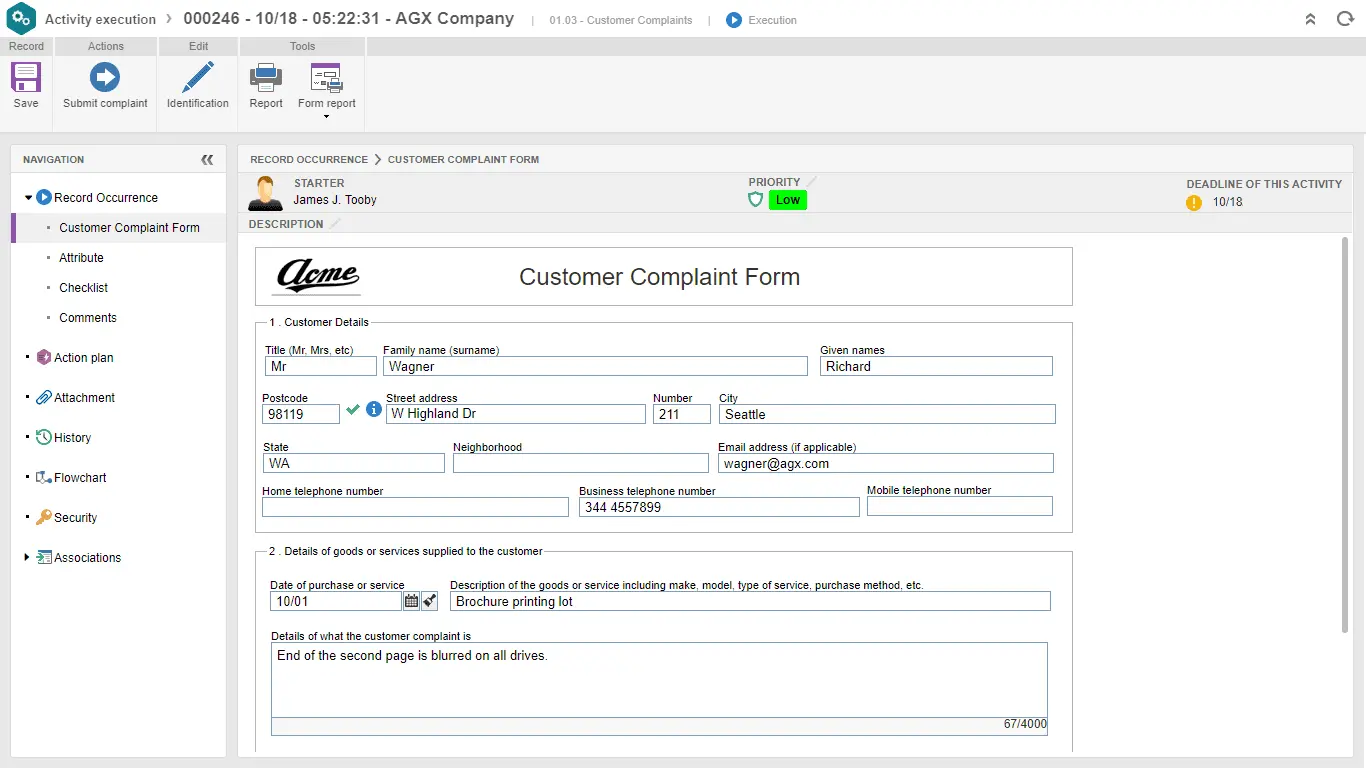Clear purchase date with brush icon
Viewport: 1366px width, 768px height.
pyautogui.click(x=430, y=601)
